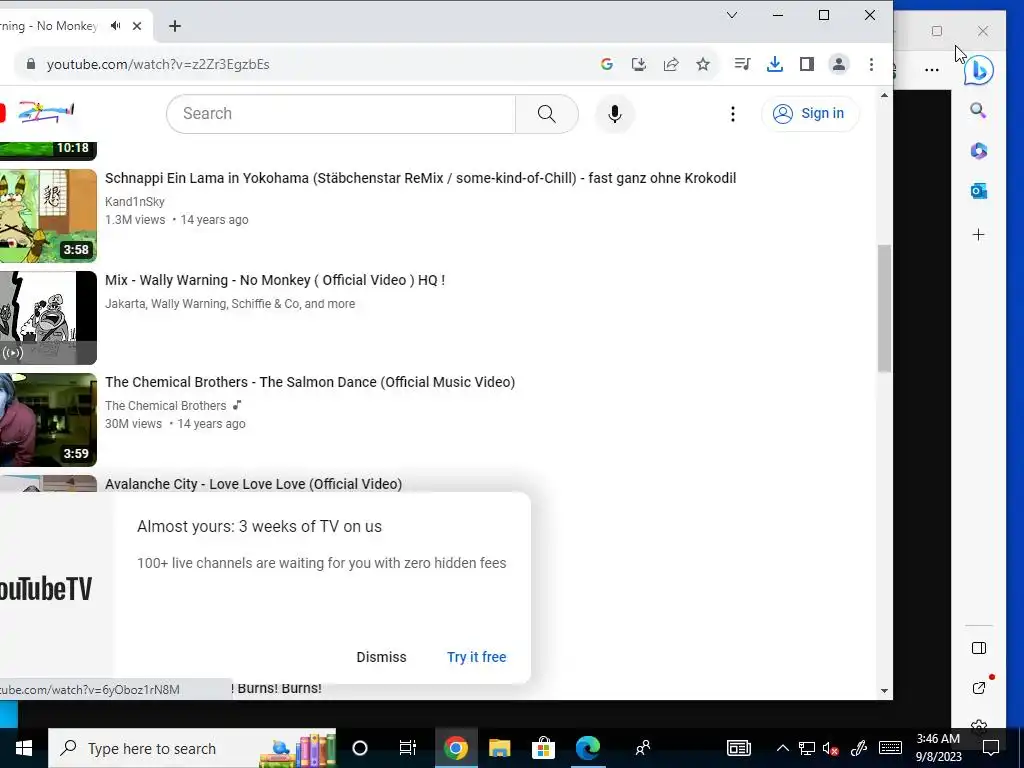Viewport: 1024px width, 768px height.
Task: Open the Mix playlist thumbnail
Action: pos(48,317)
